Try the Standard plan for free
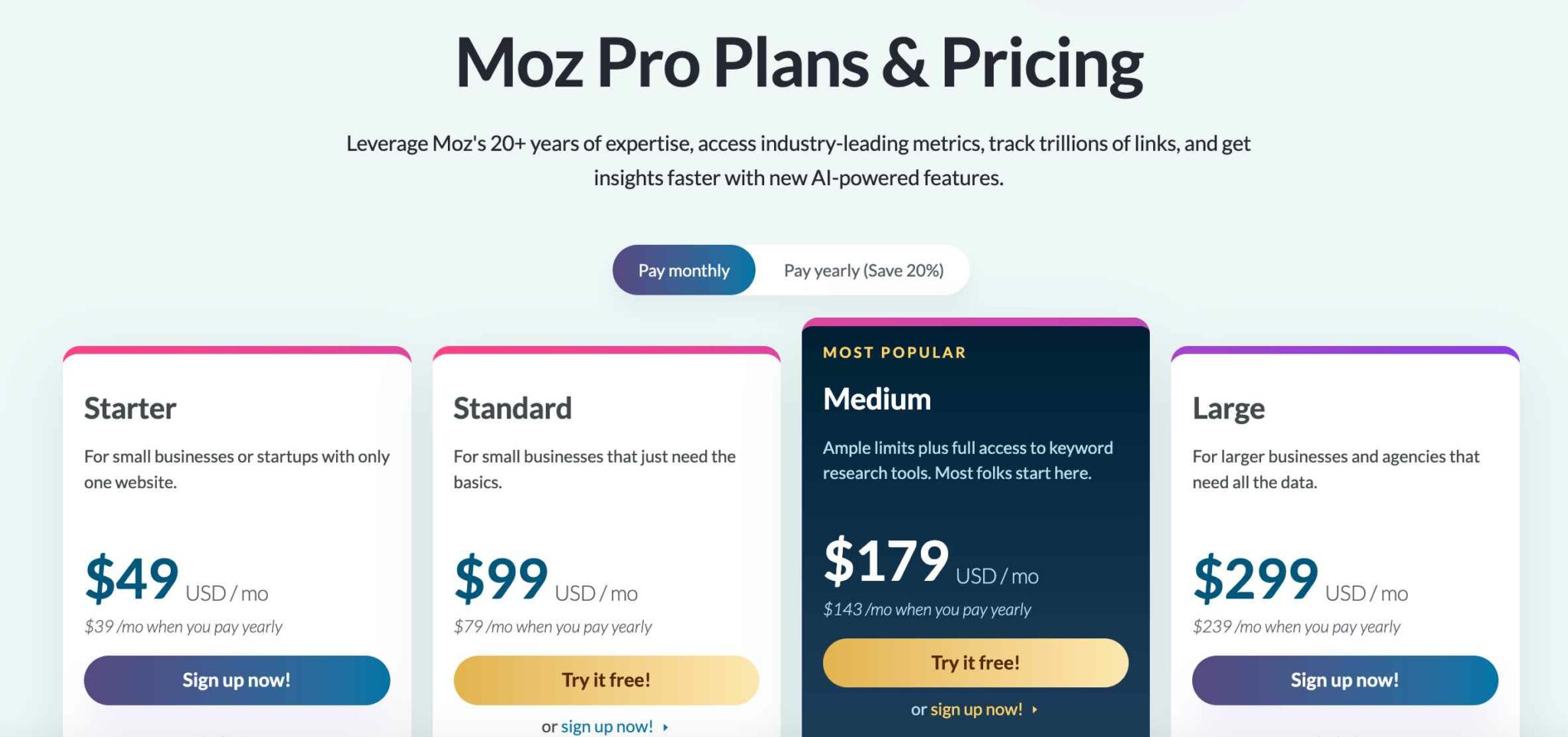 click(606, 680)
